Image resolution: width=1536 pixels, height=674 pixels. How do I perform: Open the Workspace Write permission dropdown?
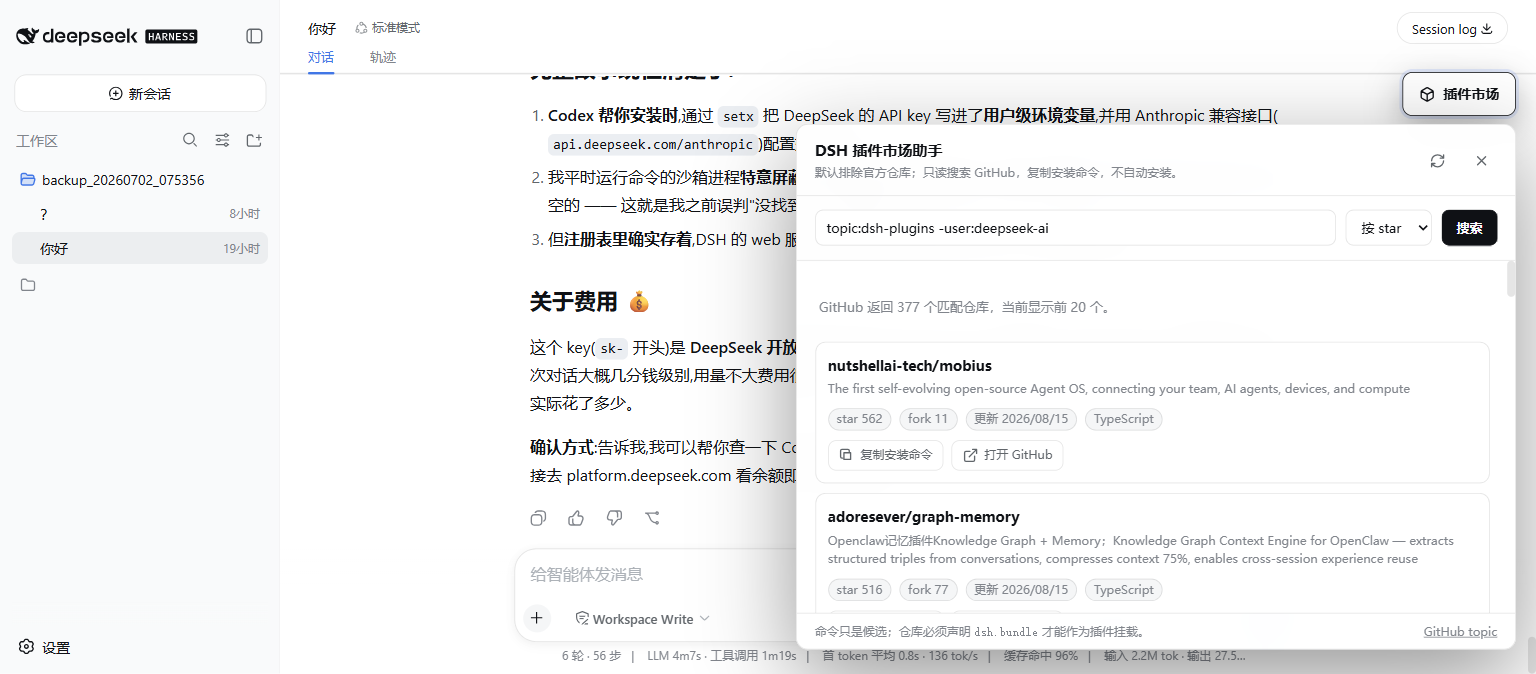click(642, 619)
